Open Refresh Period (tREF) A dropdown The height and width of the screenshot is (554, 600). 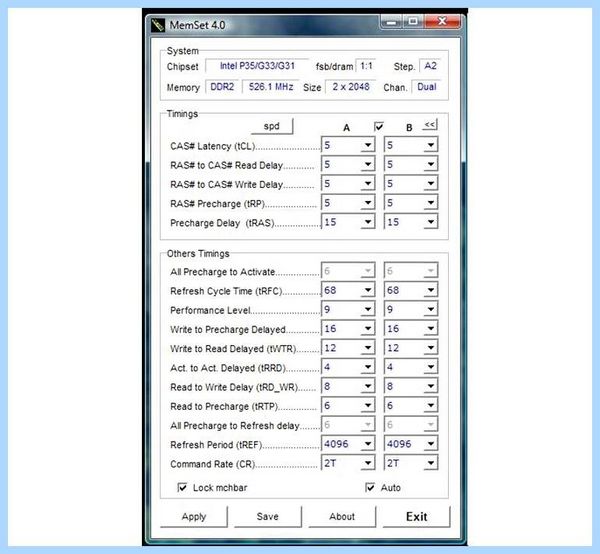click(348, 444)
